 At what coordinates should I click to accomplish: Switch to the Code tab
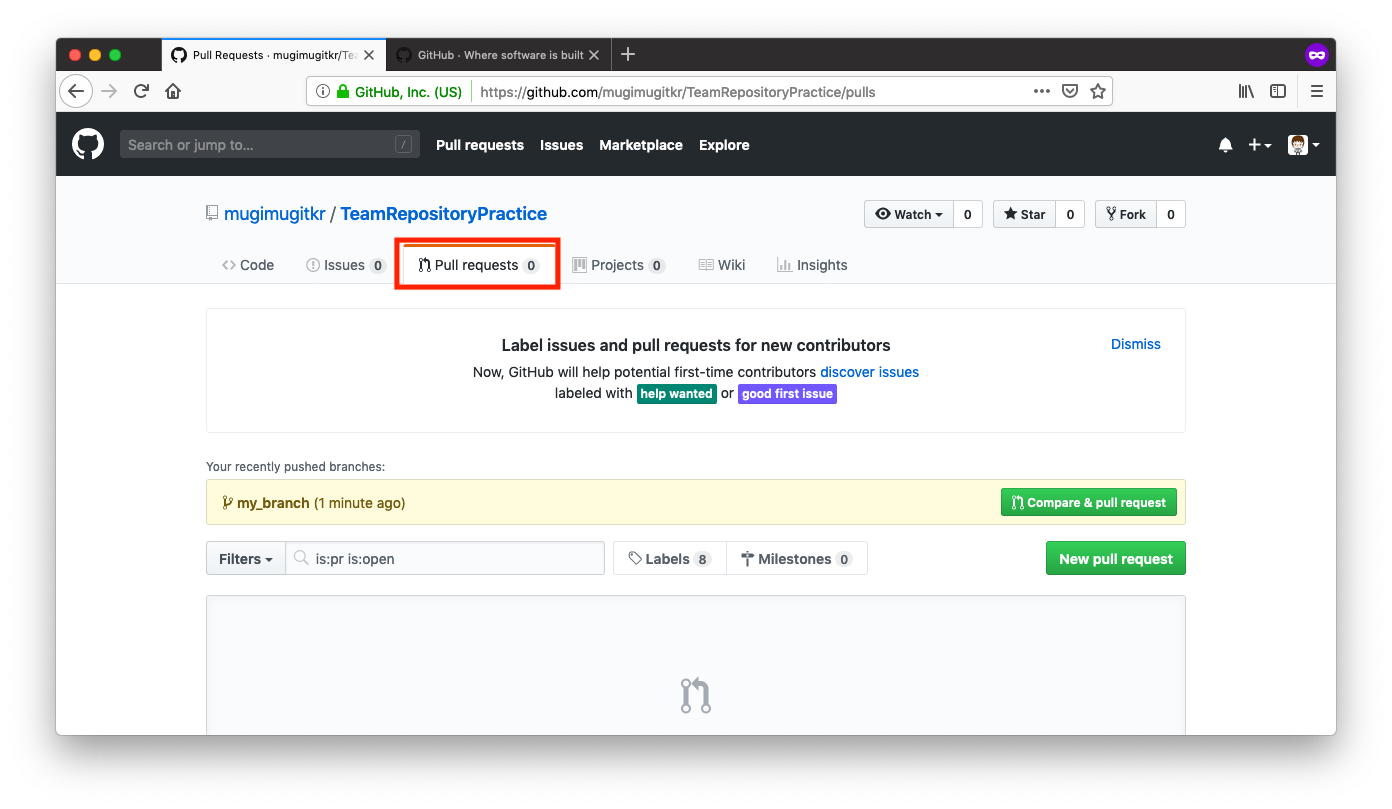click(x=248, y=265)
